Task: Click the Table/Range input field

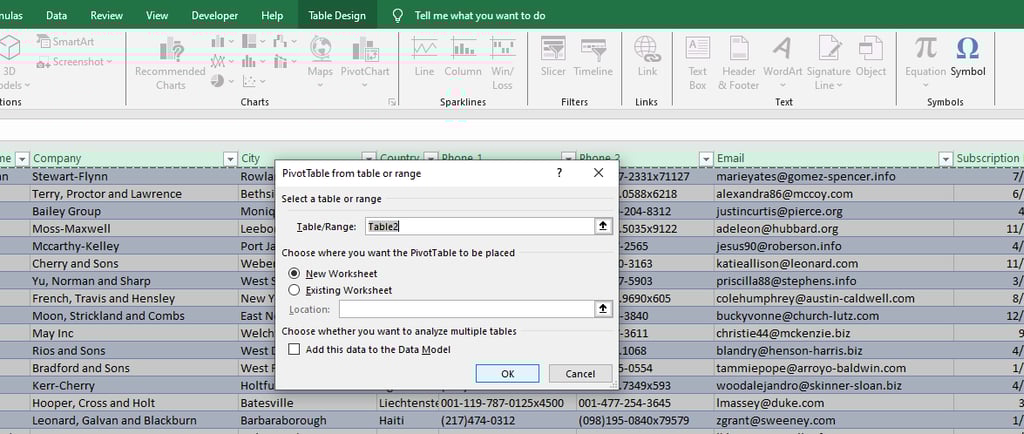Action: point(478,227)
